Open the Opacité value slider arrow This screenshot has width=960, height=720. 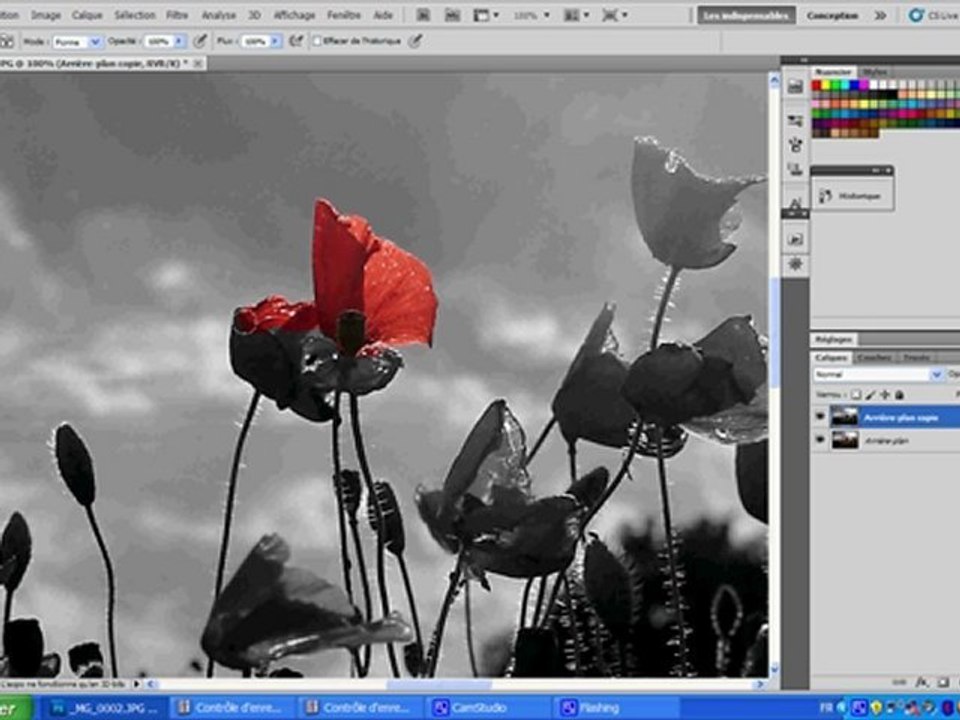pyautogui.click(x=179, y=42)
